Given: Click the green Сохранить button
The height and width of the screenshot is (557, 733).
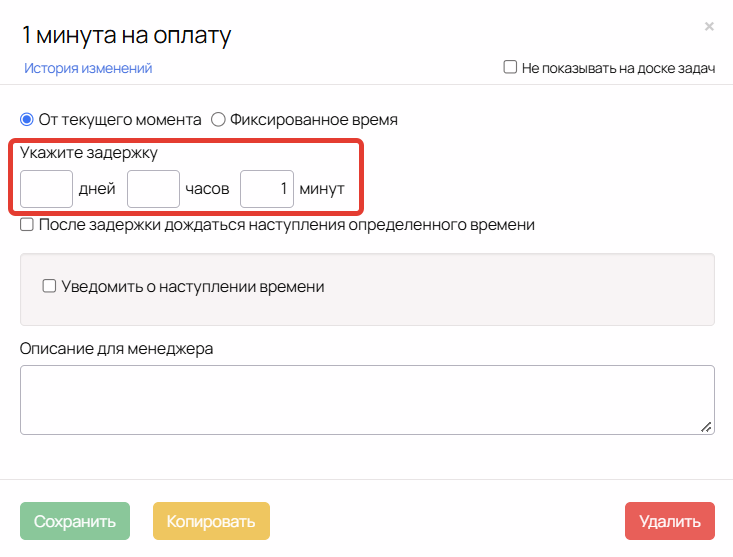Looking at the screenshot, I should pyautogui.click(x=75, y=521).
